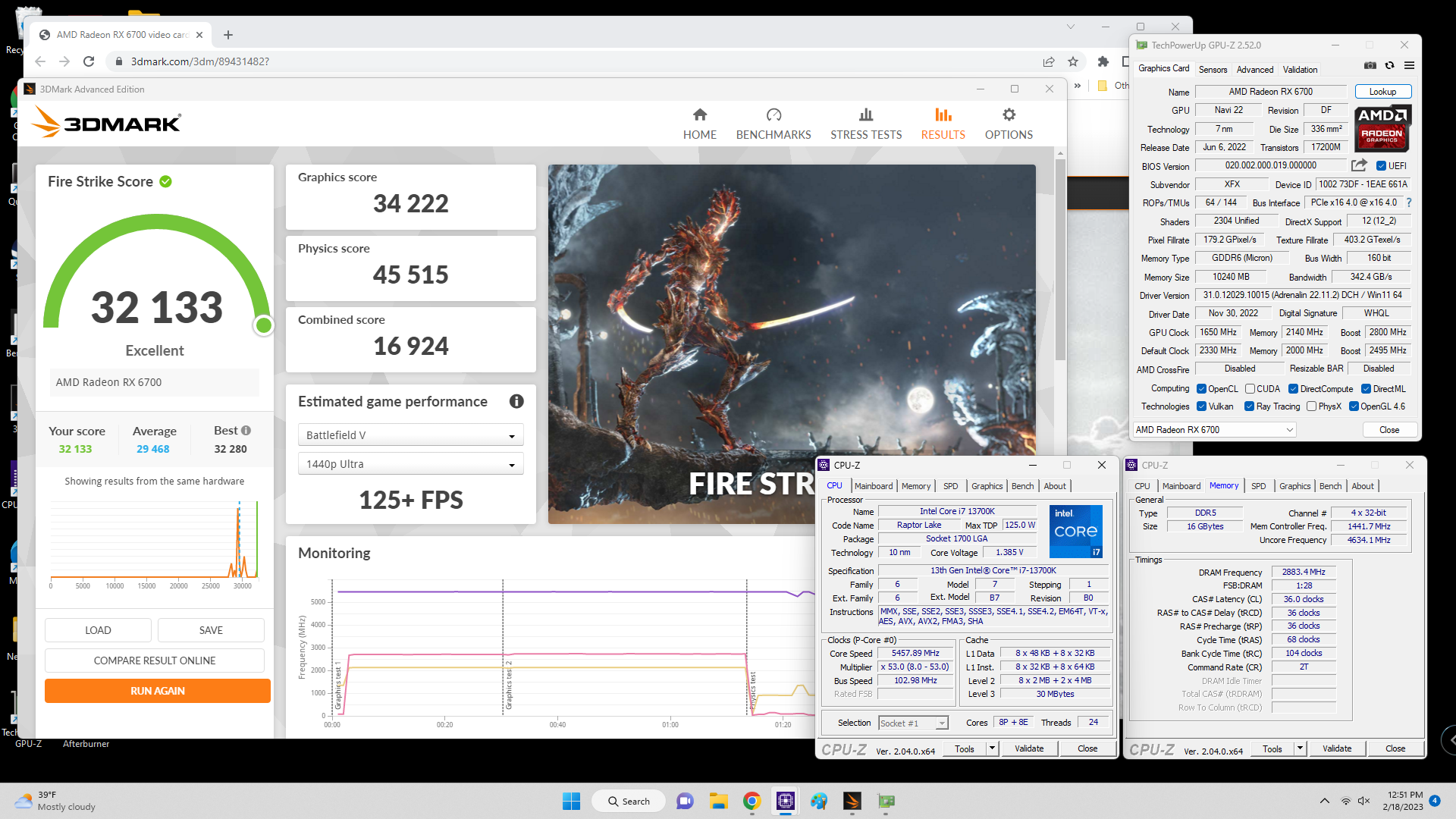Open the Mainboard tab in left CPU-Z
Viewport: 1456px width, 819px height.
874,486
